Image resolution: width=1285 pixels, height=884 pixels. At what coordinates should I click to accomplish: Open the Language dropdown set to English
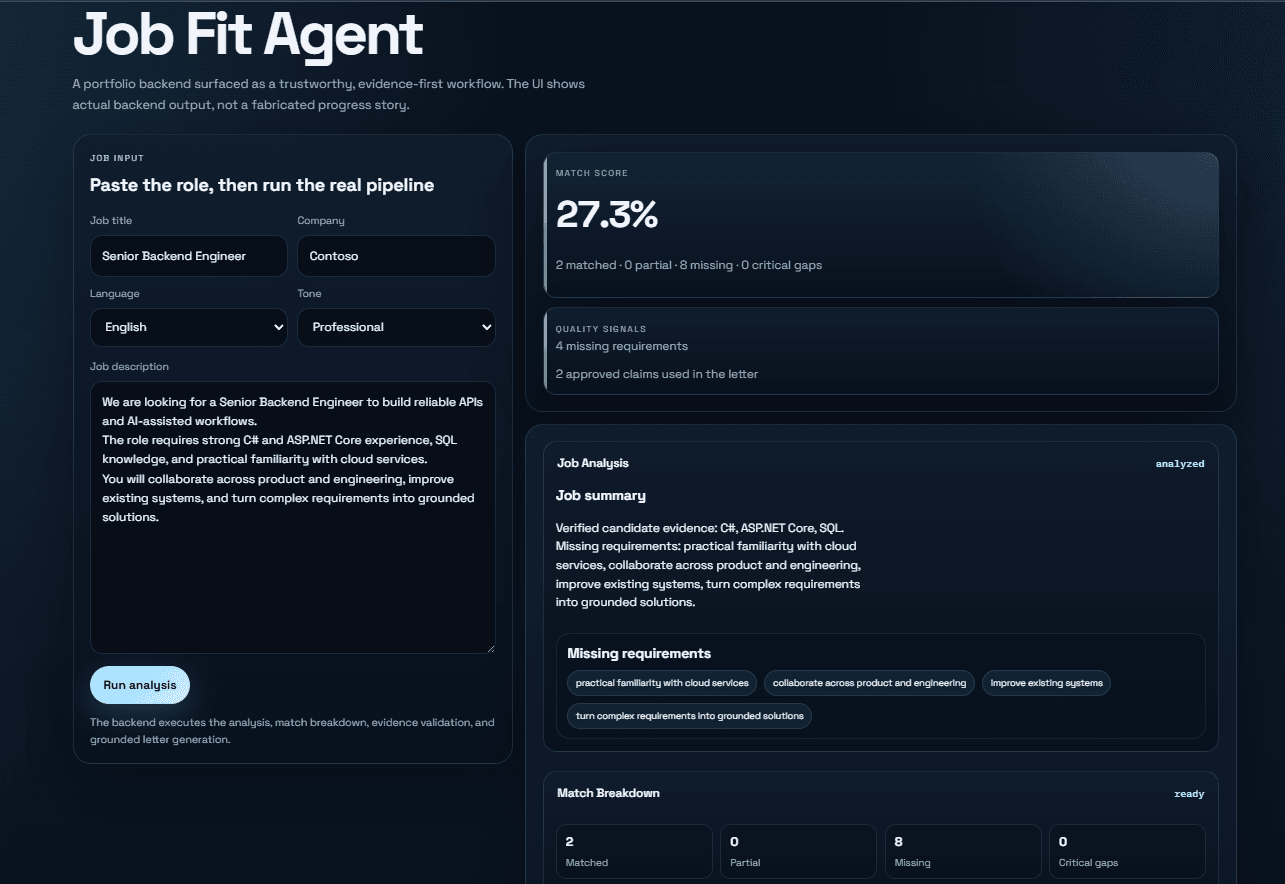tap(189, 327)
